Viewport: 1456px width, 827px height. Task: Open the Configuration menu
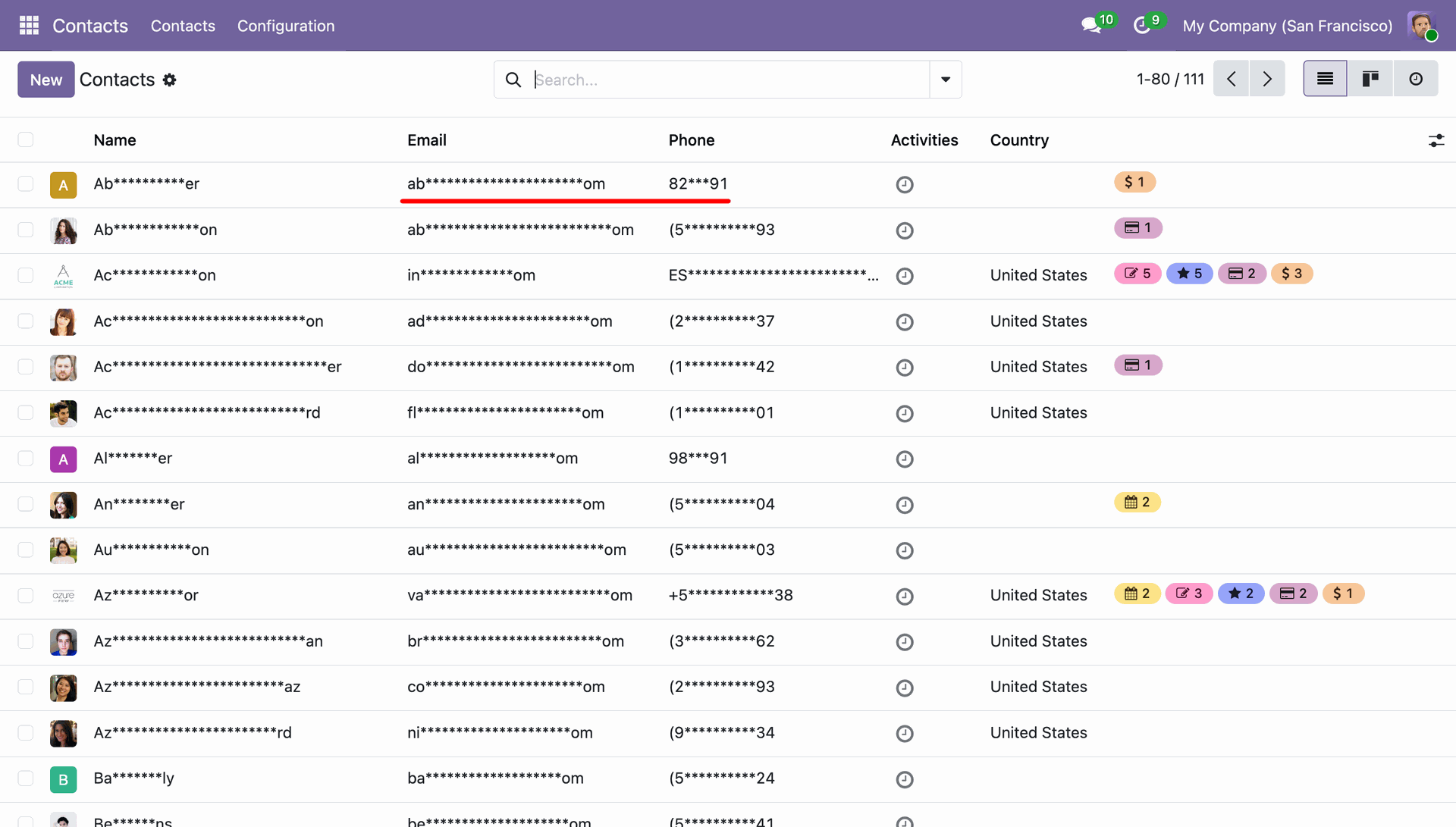(286, 26)
